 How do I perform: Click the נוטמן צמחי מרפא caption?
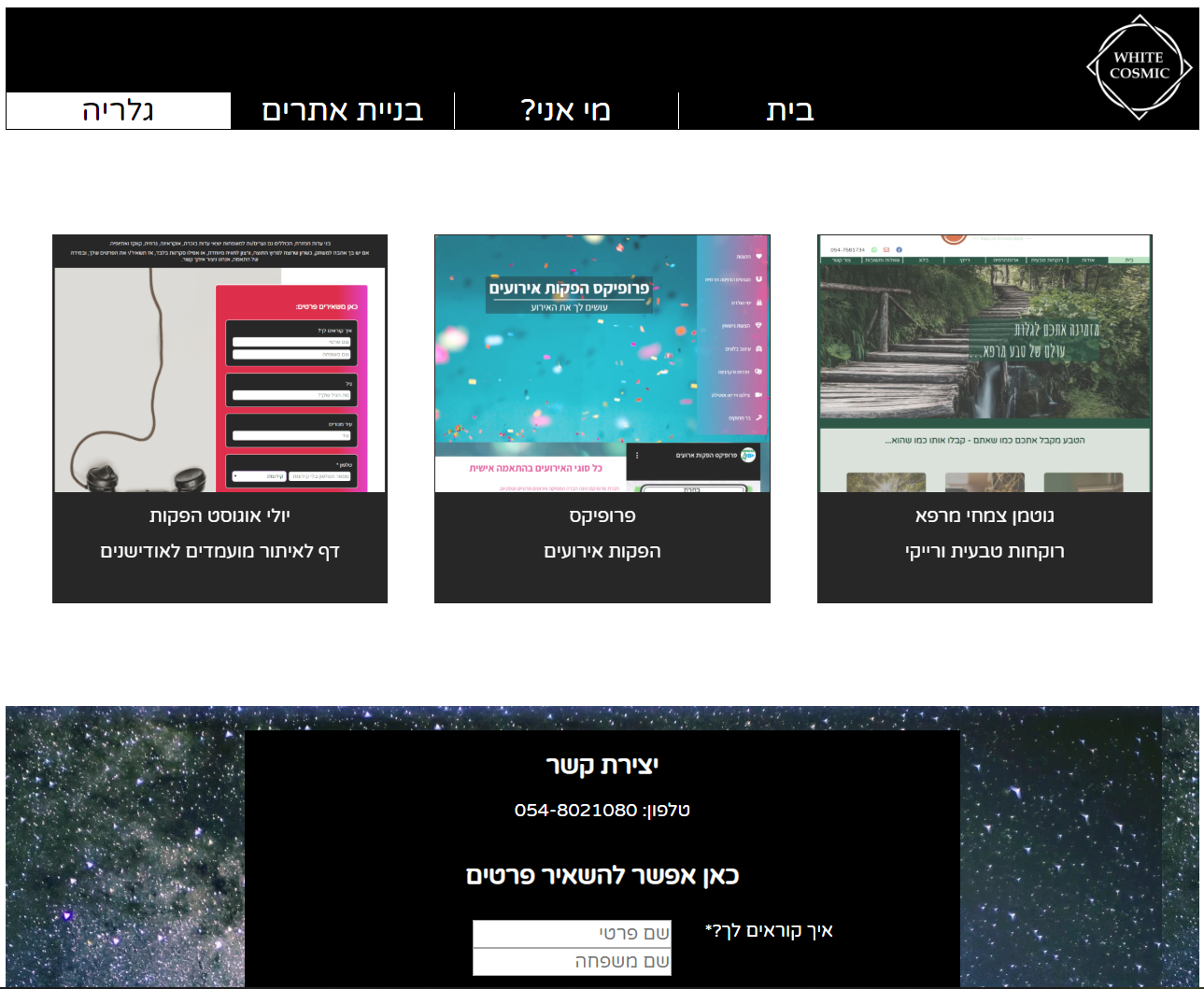pos(984,516)
